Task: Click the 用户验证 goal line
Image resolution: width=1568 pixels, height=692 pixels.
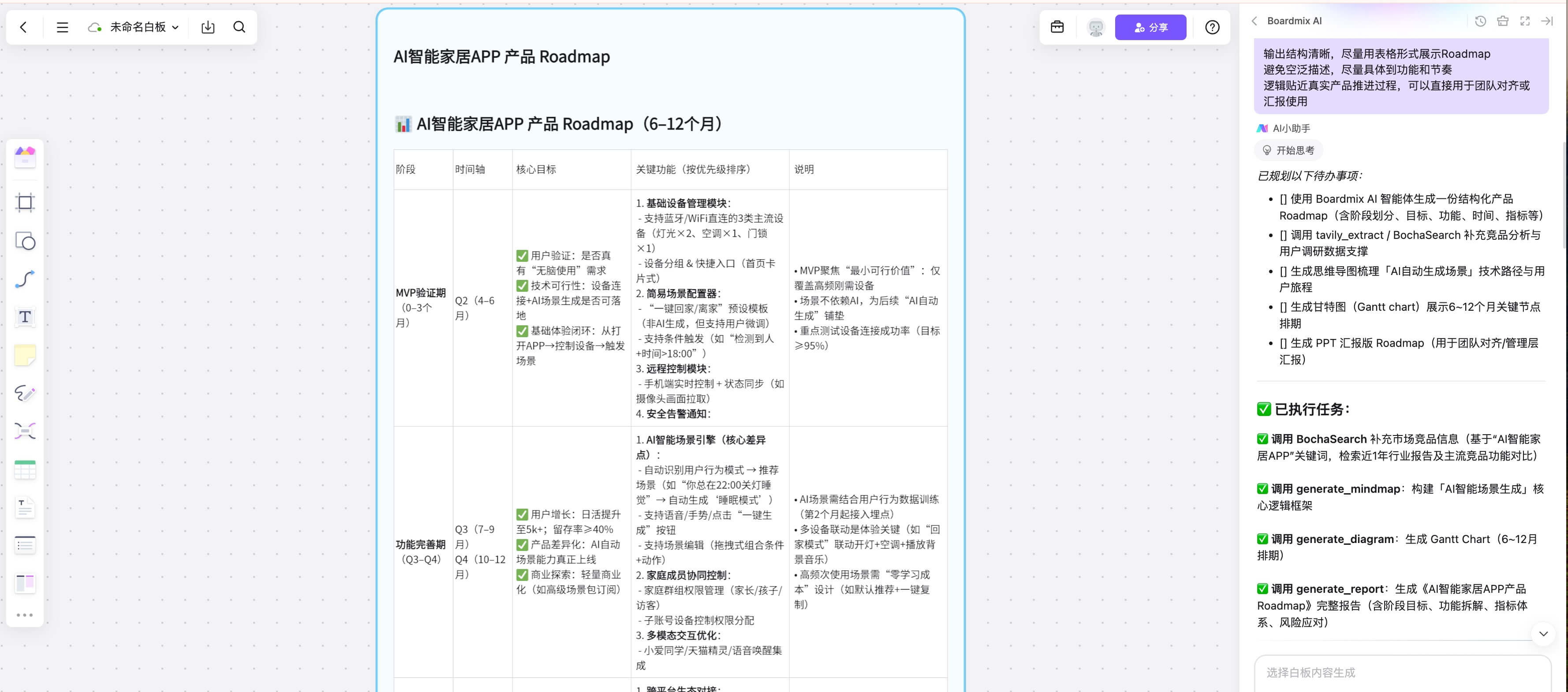Action: click(564, 263)
